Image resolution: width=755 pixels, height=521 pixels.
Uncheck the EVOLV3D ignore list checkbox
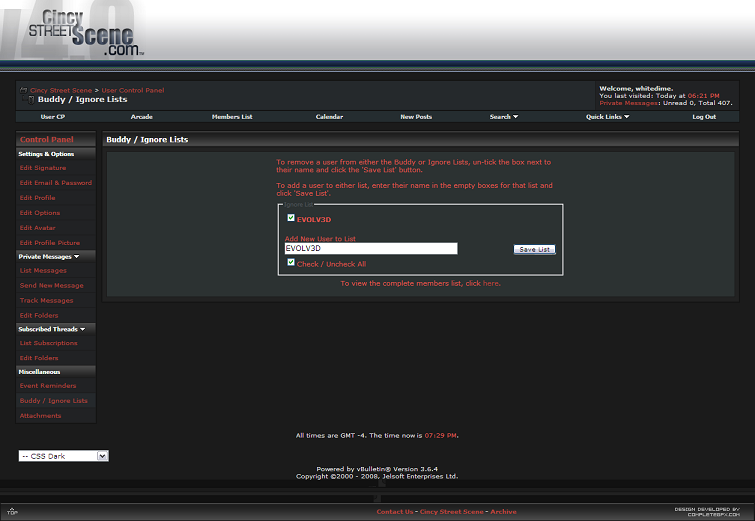tap(291, 217)
